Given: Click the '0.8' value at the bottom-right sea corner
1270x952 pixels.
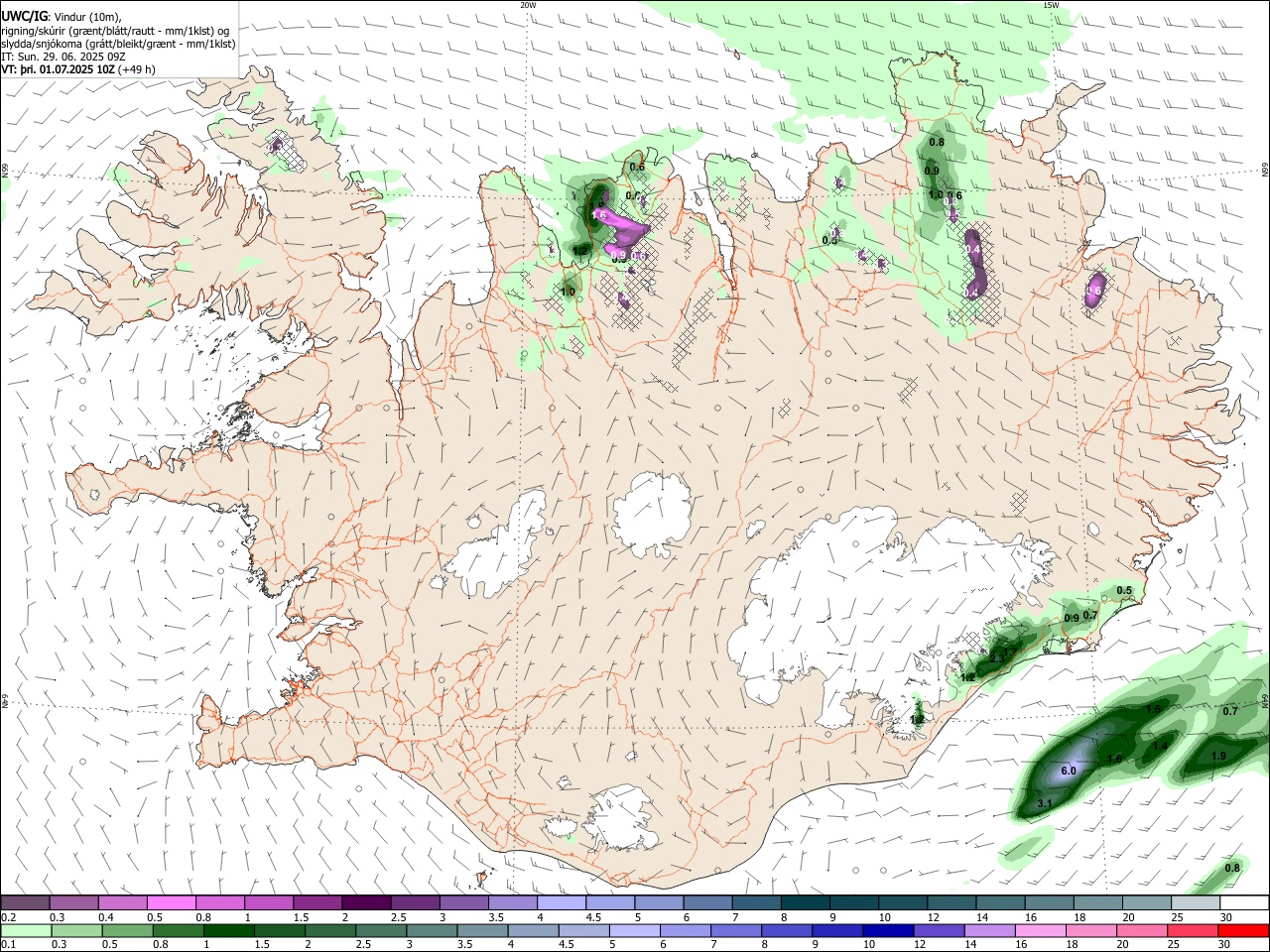Looking at the screenshot, I should 1232,868.
